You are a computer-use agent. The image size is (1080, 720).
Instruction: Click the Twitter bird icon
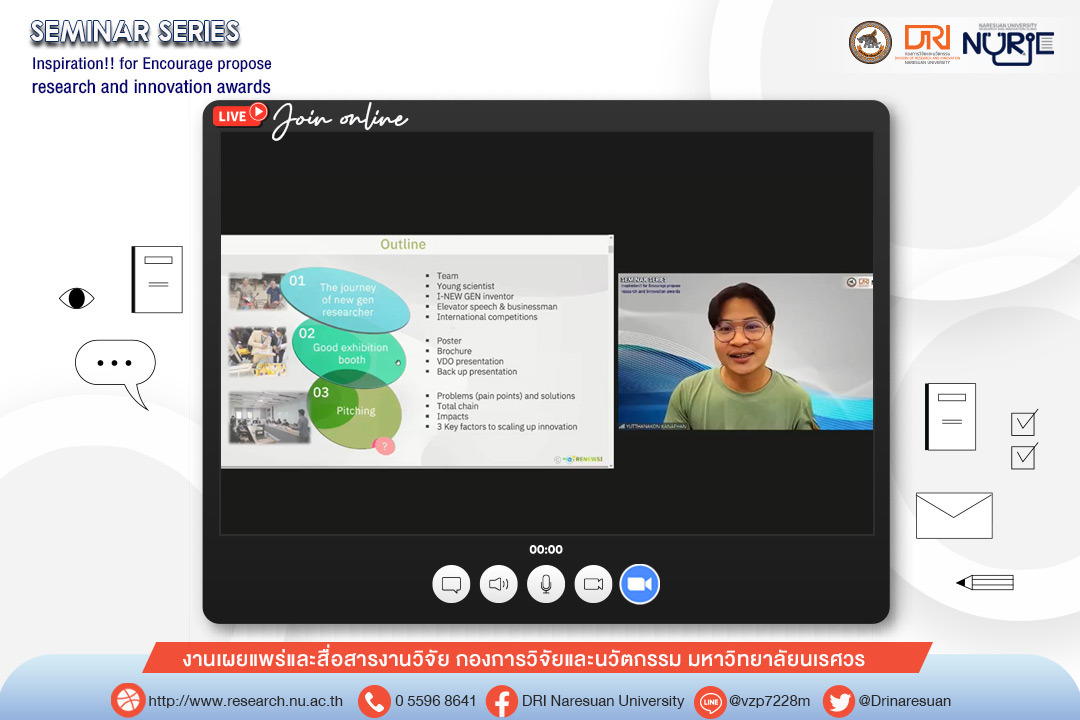click(x=839, y=702)
